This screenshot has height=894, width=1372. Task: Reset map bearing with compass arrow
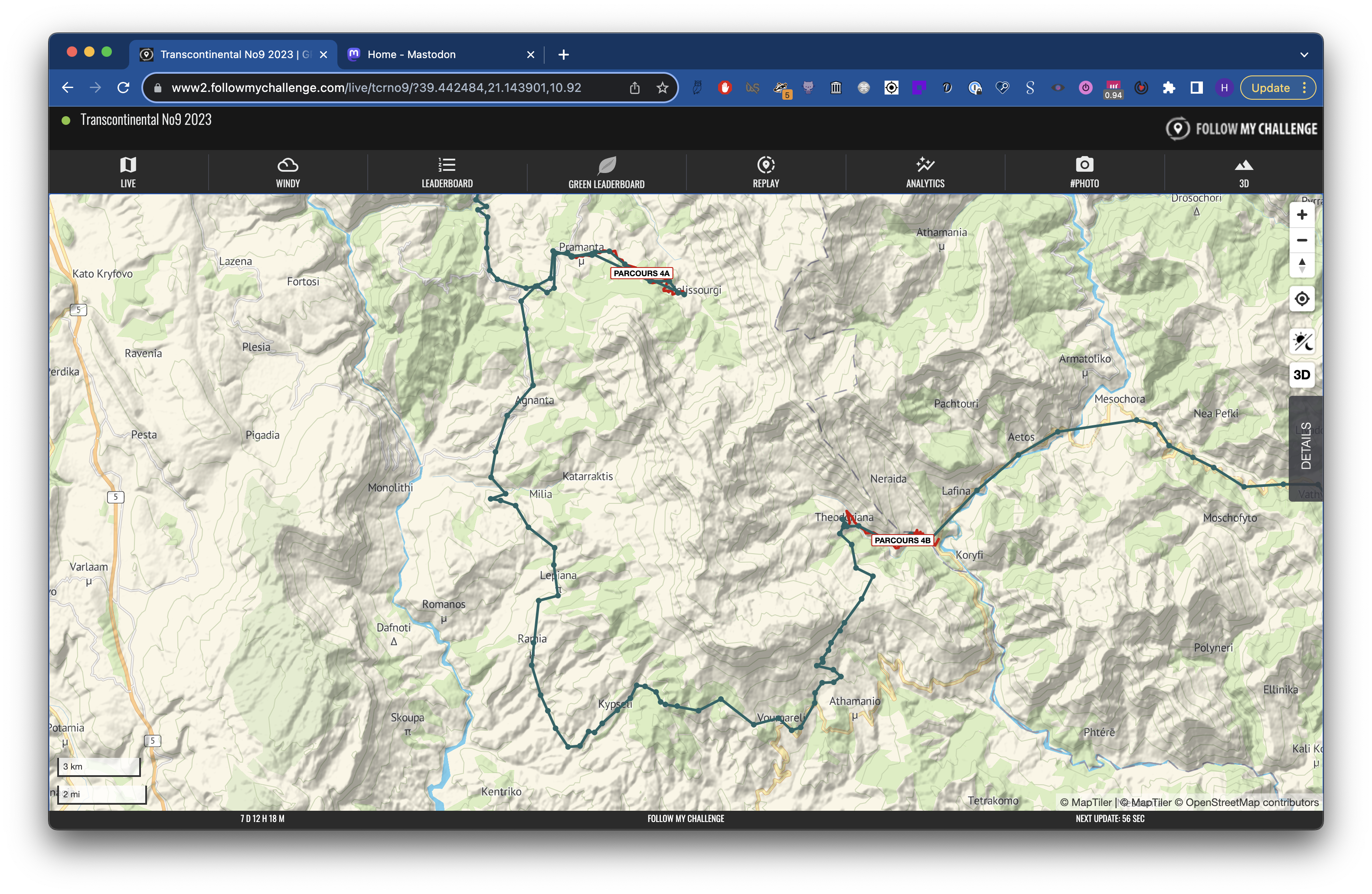[1302, 266]
